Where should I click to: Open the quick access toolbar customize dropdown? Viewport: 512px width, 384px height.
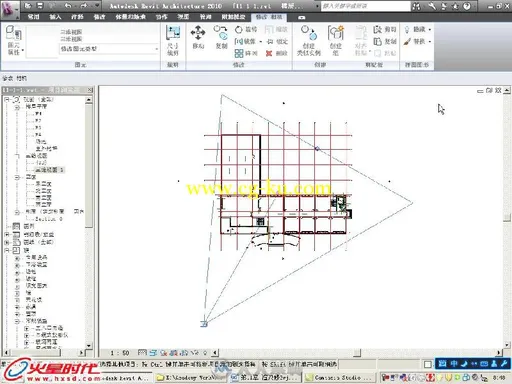tap(97, 6)
